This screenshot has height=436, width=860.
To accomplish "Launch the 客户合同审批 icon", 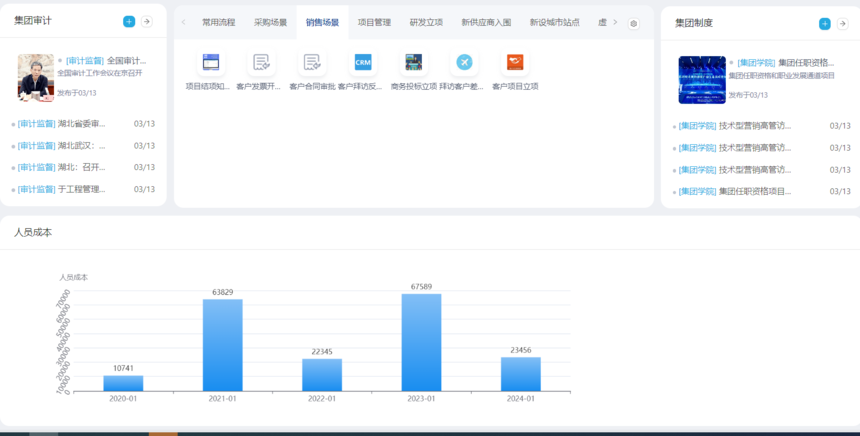I will [312, 62].
